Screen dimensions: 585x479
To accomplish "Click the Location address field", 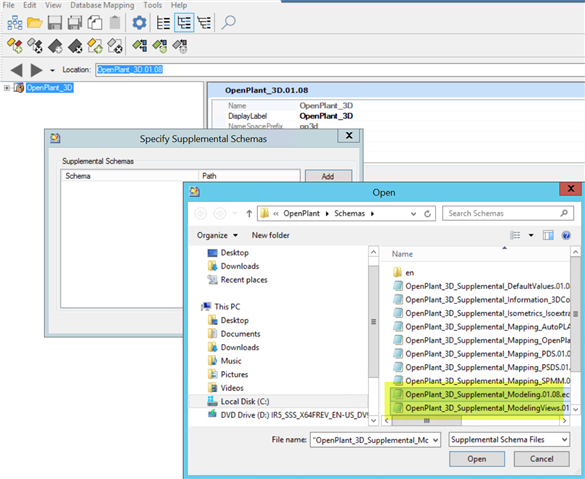I will click(x=340, y=70).
